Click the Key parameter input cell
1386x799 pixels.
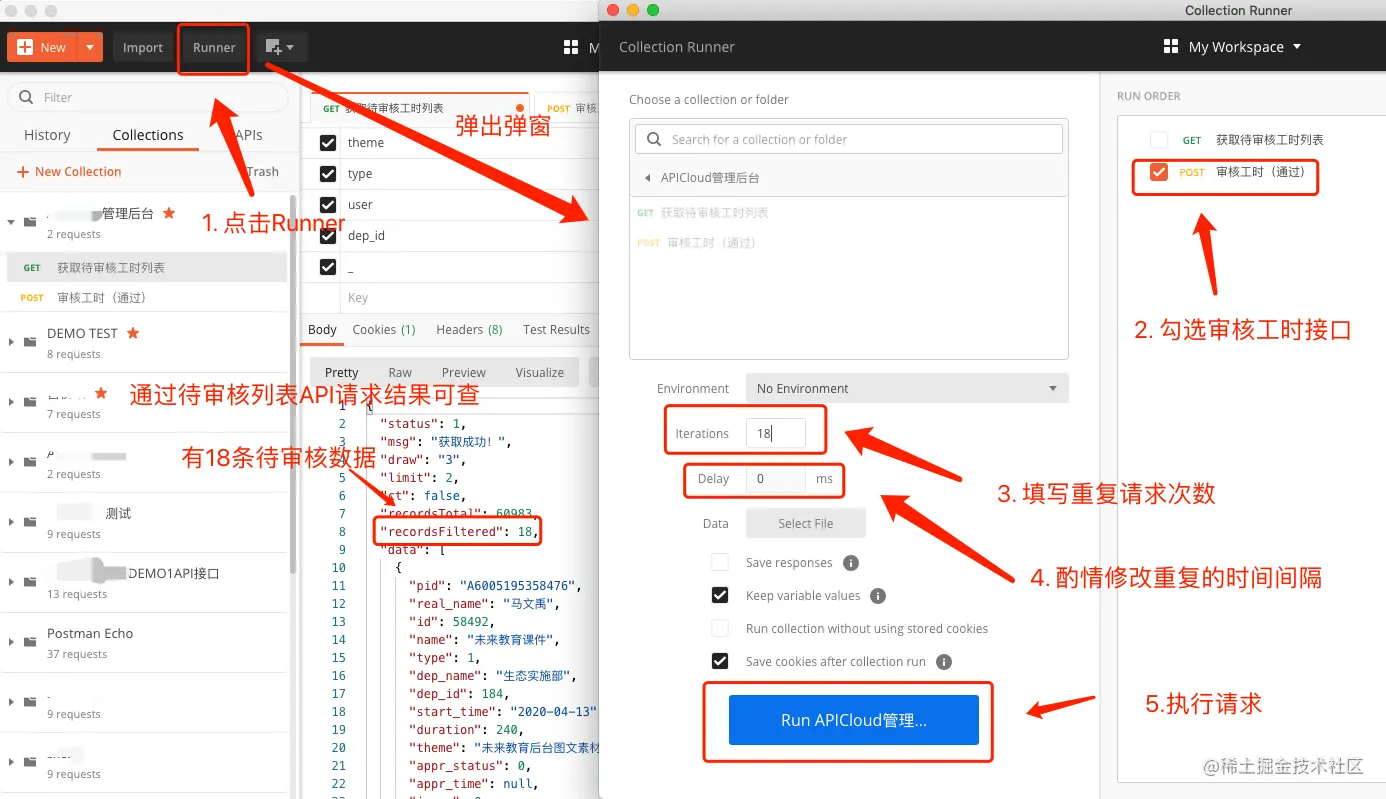[470, 298]
